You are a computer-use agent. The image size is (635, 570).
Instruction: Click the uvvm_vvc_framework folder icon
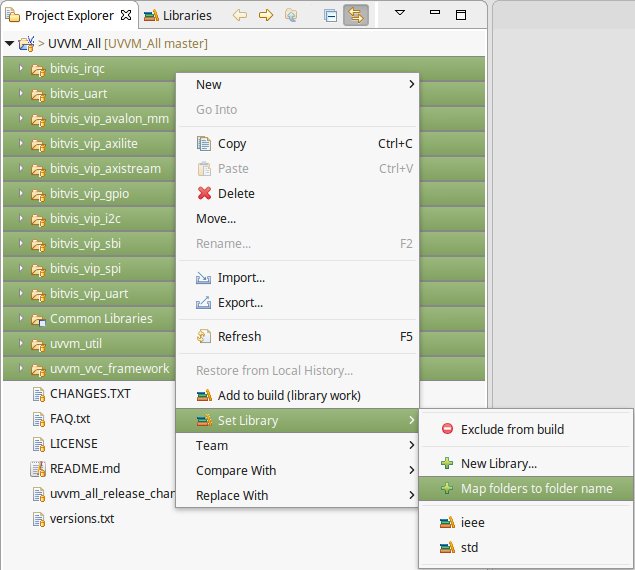tap(38, 369)
